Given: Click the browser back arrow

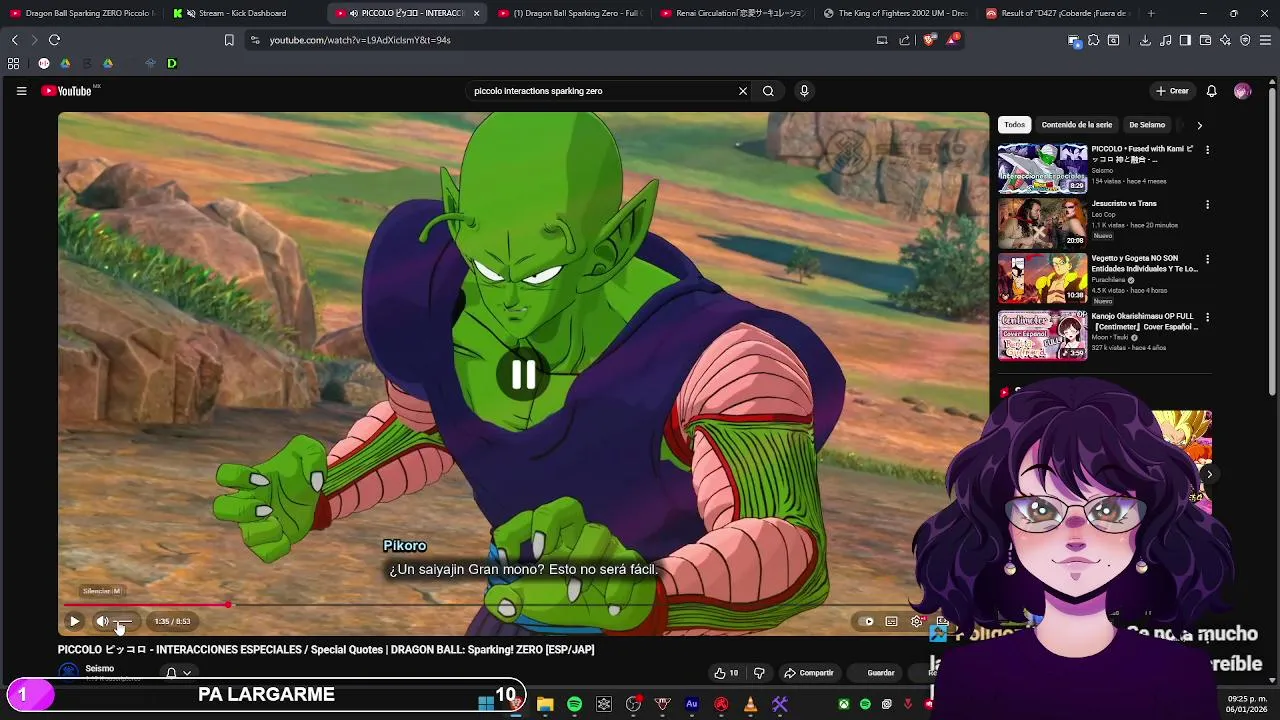Looking at the screenshot, I should coord(15,40).
